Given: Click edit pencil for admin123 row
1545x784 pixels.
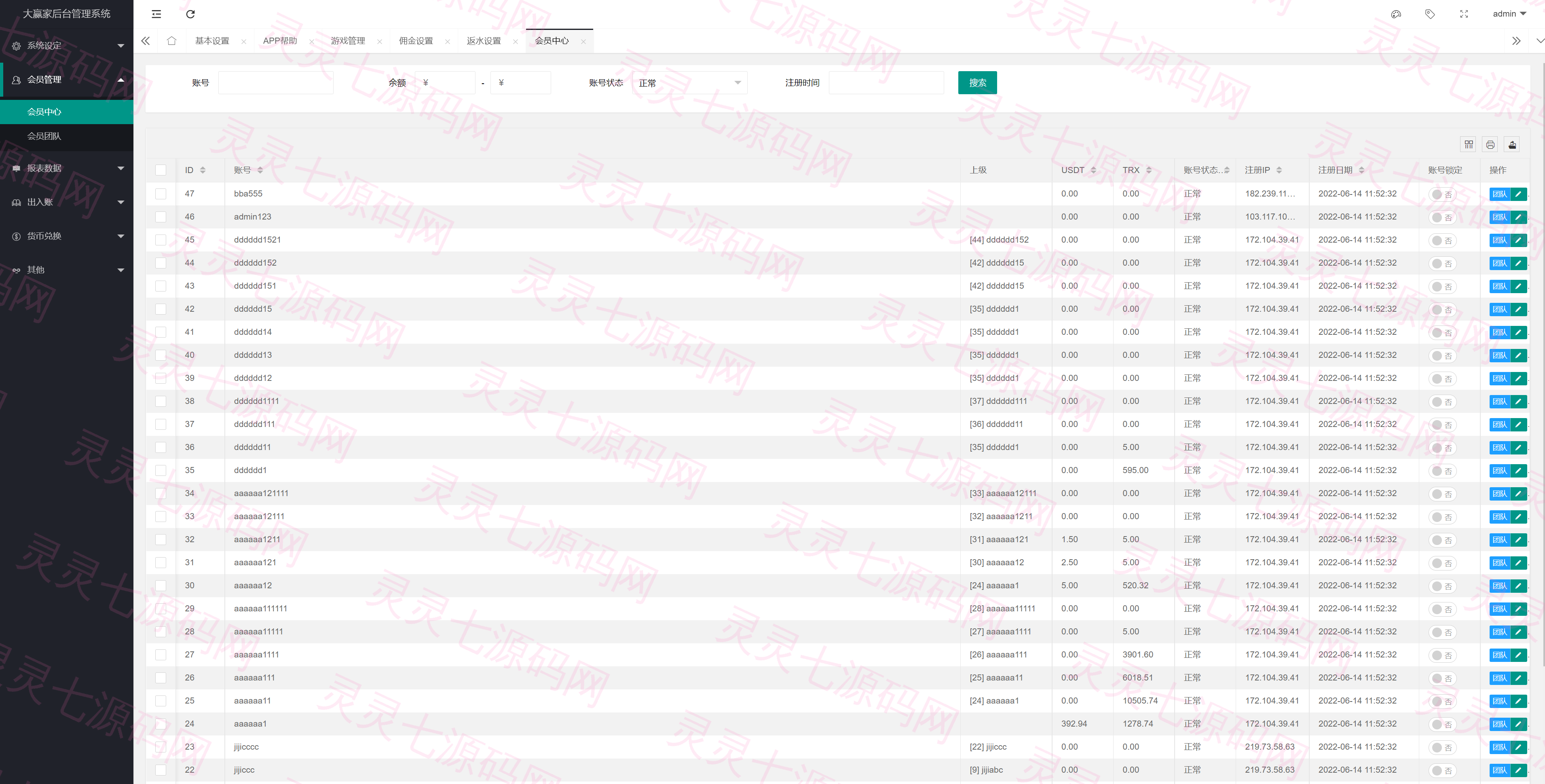Looking at the screenshot, I should (1518, 217).
